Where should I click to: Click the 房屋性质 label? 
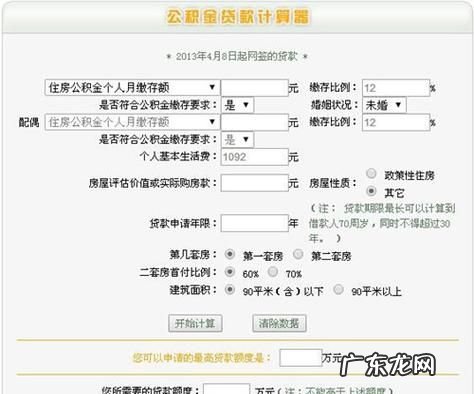[333, 183]
